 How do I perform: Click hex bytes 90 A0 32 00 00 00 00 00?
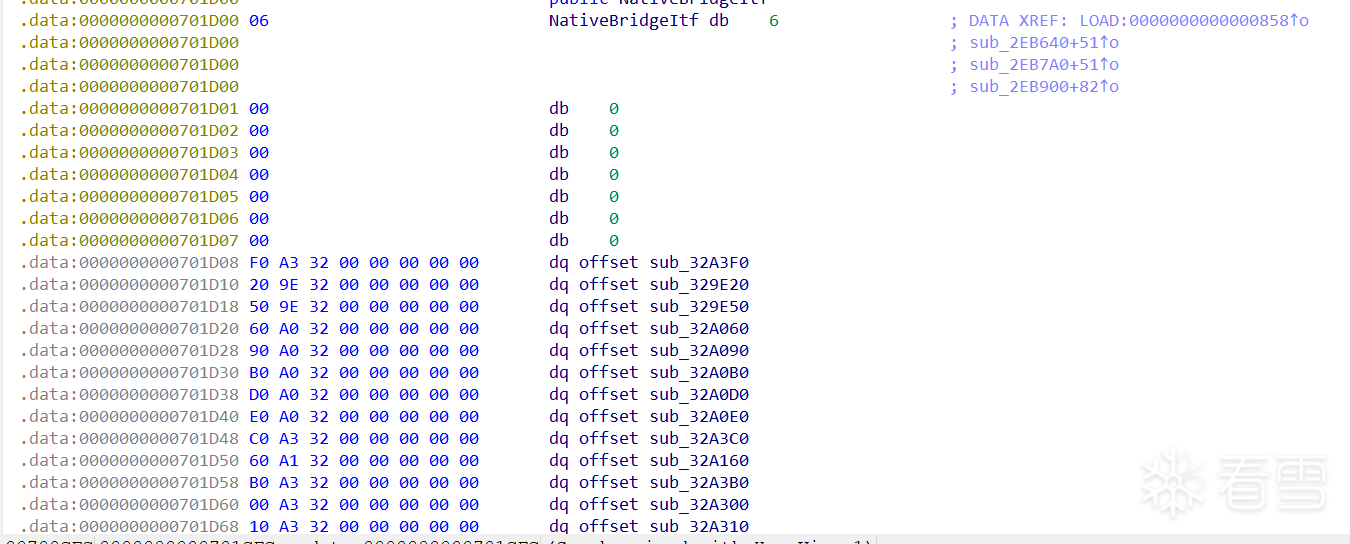coord(364,350)
